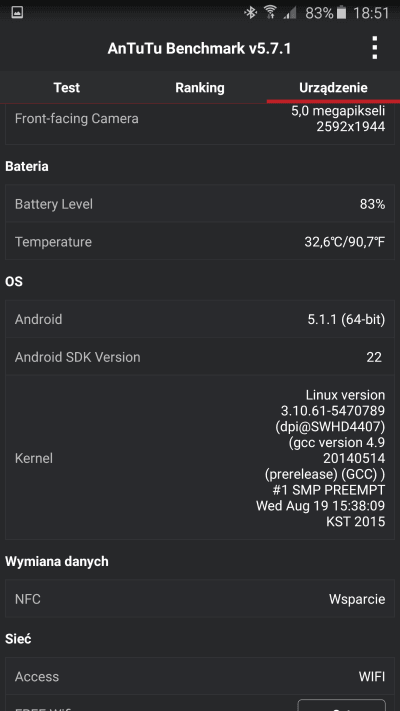This screenshot has width=400, height=711.
Task: Tap the AnTuTu Benchmark v5.7.1 title
Action: tap(199, 49)
